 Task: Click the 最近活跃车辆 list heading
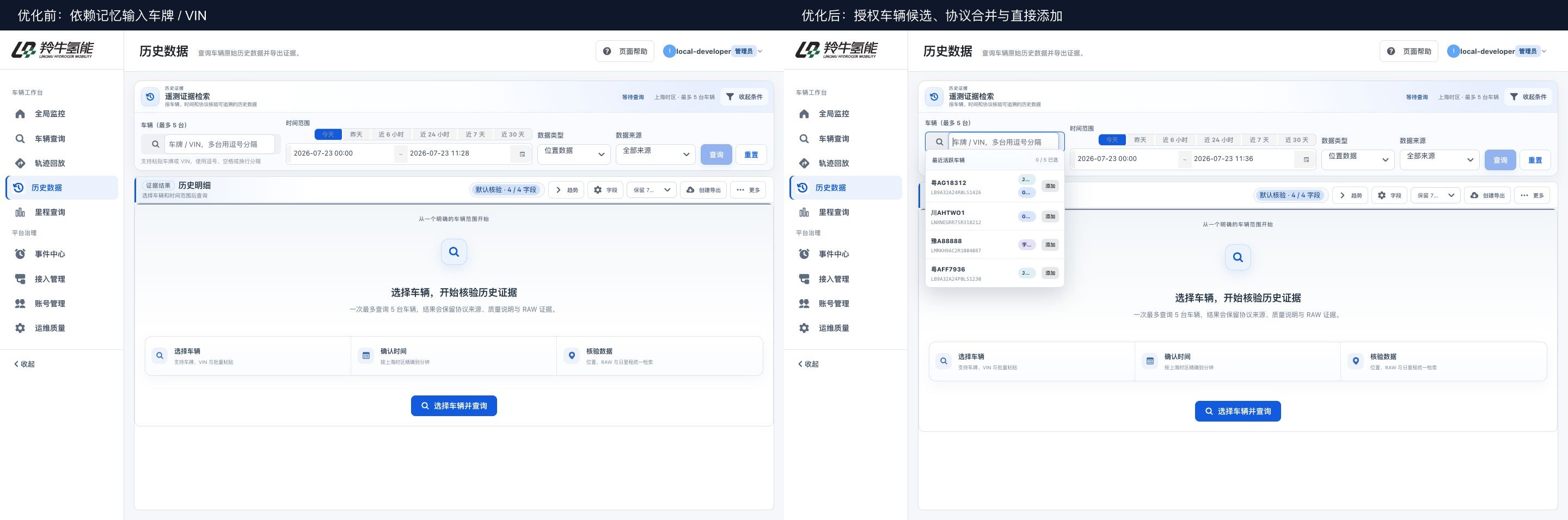[x=948, y=160]
